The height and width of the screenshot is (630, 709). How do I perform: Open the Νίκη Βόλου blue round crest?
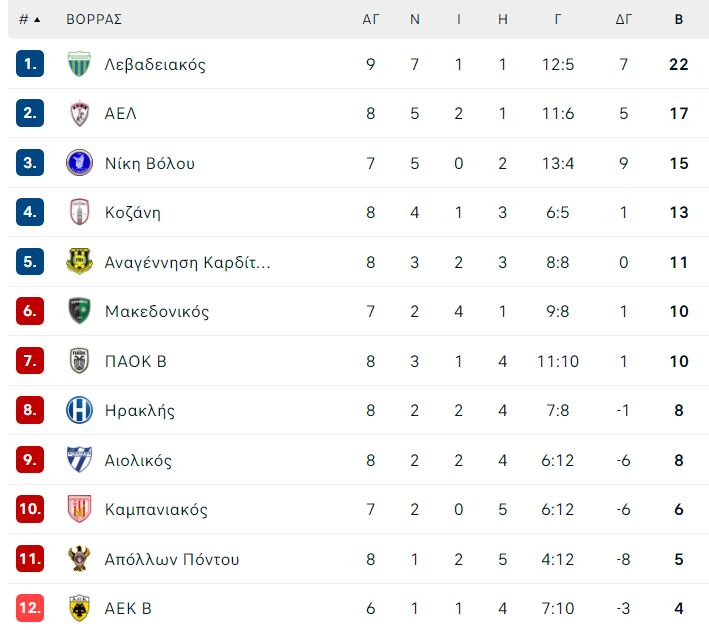tap(79, 162)
